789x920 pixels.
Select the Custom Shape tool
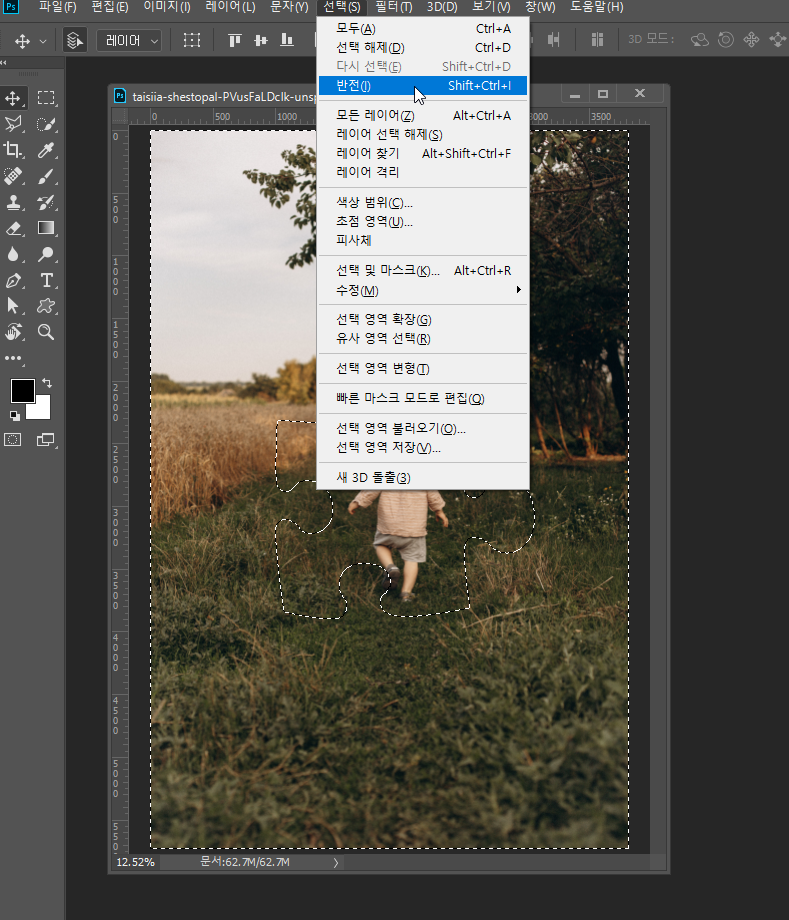tap(46, 306)
